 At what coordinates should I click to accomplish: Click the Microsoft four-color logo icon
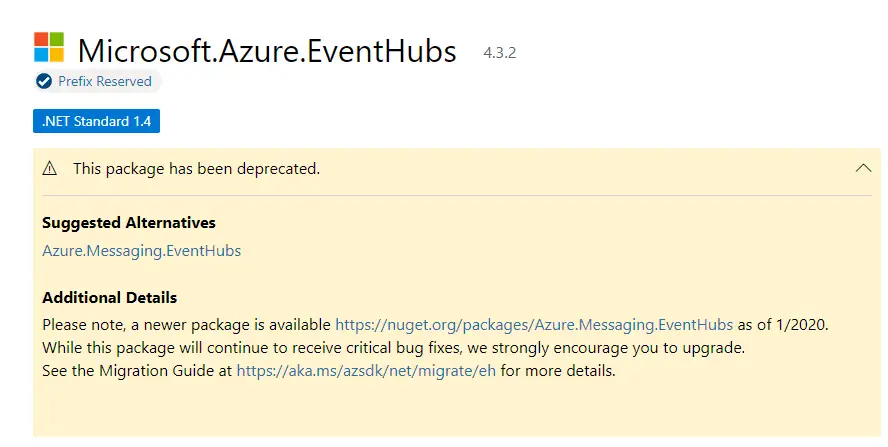point(49,47)
